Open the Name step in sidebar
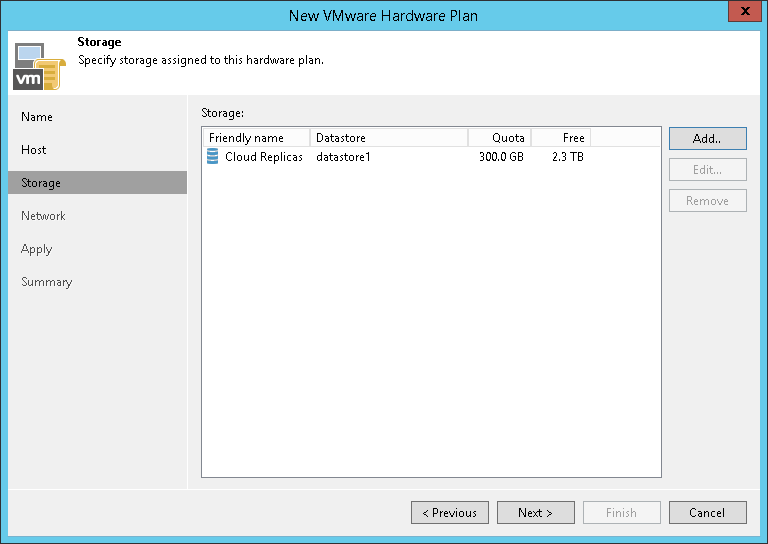 (x=37, y=117)
